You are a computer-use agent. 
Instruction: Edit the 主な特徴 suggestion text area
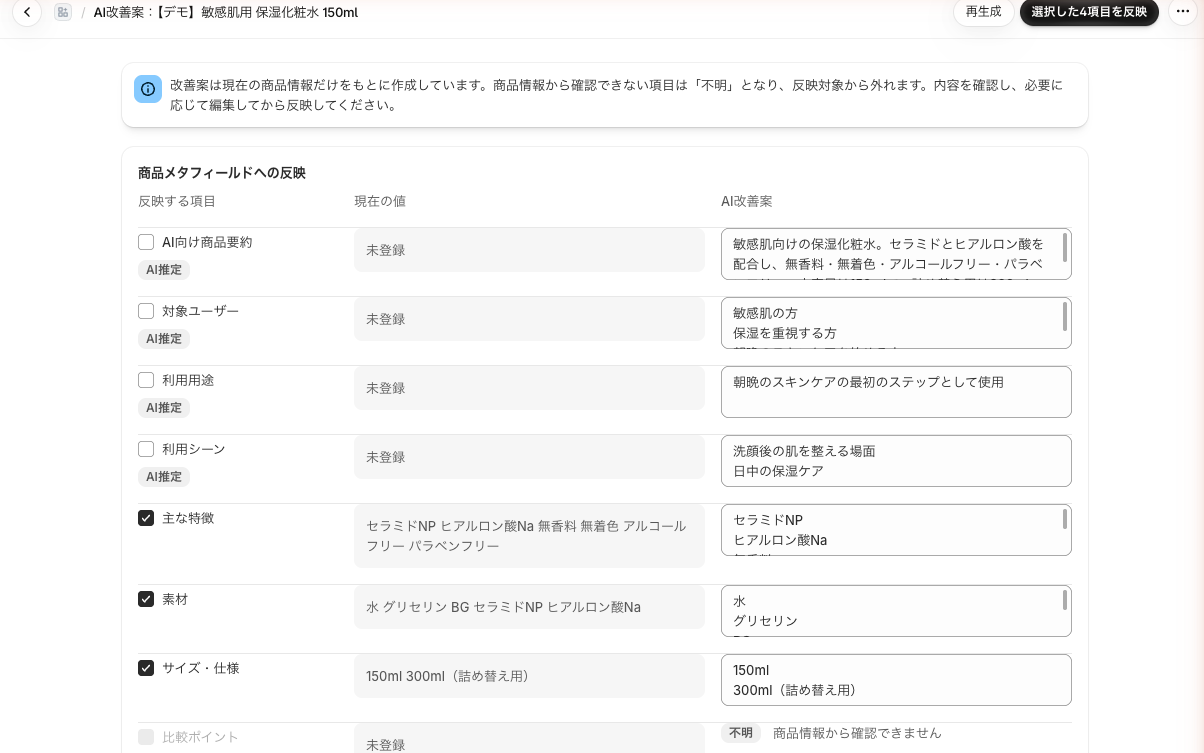(x=896, y=530)
